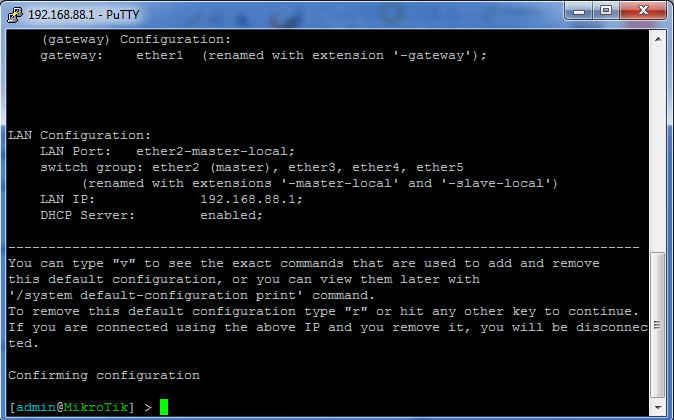
Task: Click the green terminal cursor block
Action: (164, 407)
